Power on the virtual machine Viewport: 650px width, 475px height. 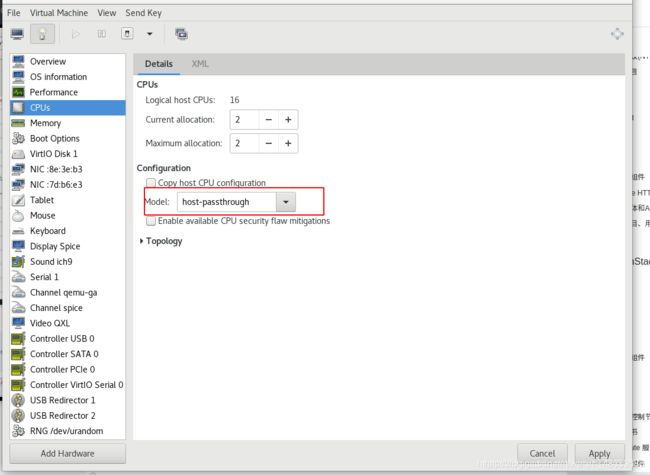tap(75, 34)
